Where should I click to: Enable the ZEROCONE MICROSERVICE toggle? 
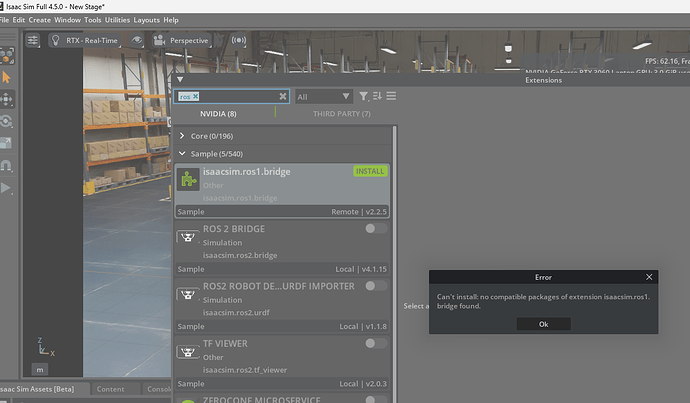pos(376,399)
